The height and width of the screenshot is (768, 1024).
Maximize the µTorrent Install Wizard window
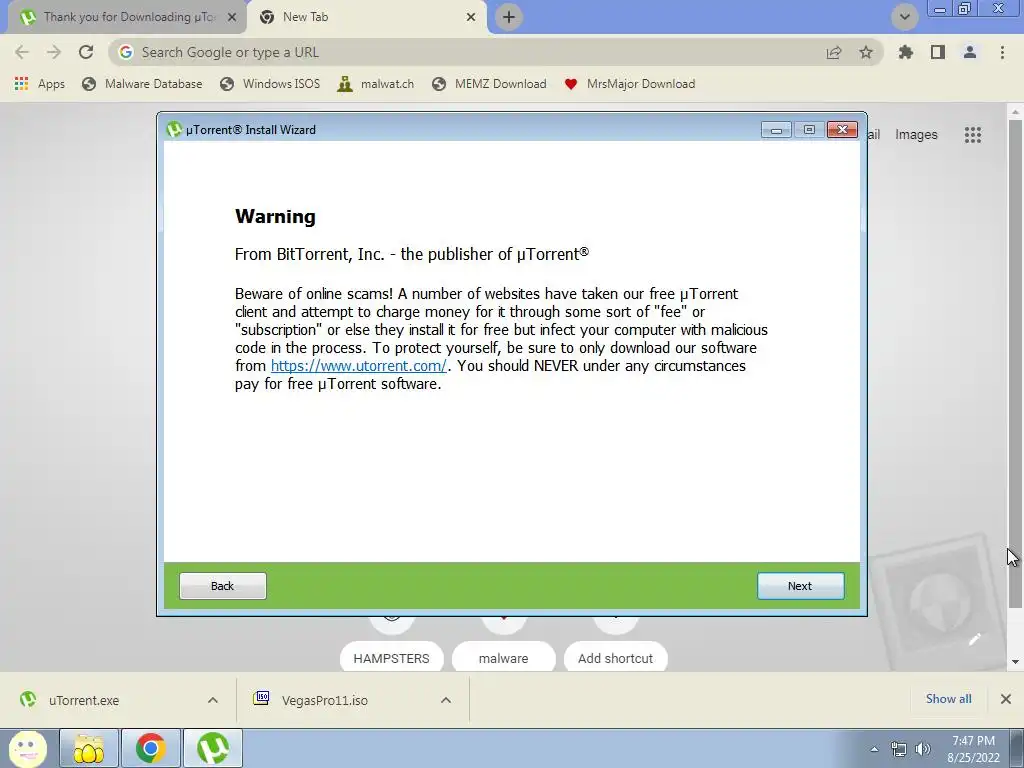point(809,130)
